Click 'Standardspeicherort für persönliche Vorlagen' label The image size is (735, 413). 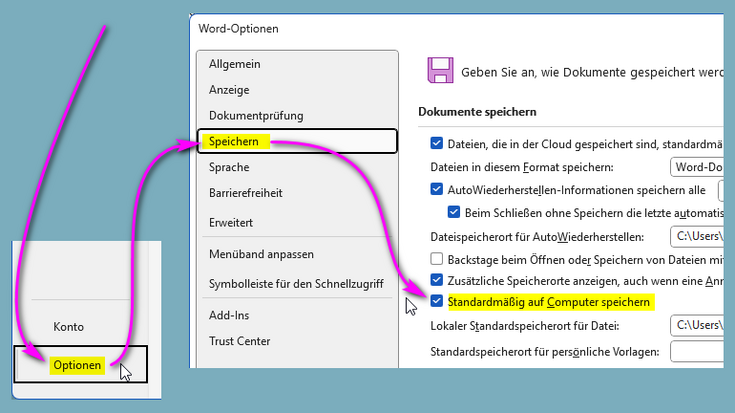coord(545,352)
